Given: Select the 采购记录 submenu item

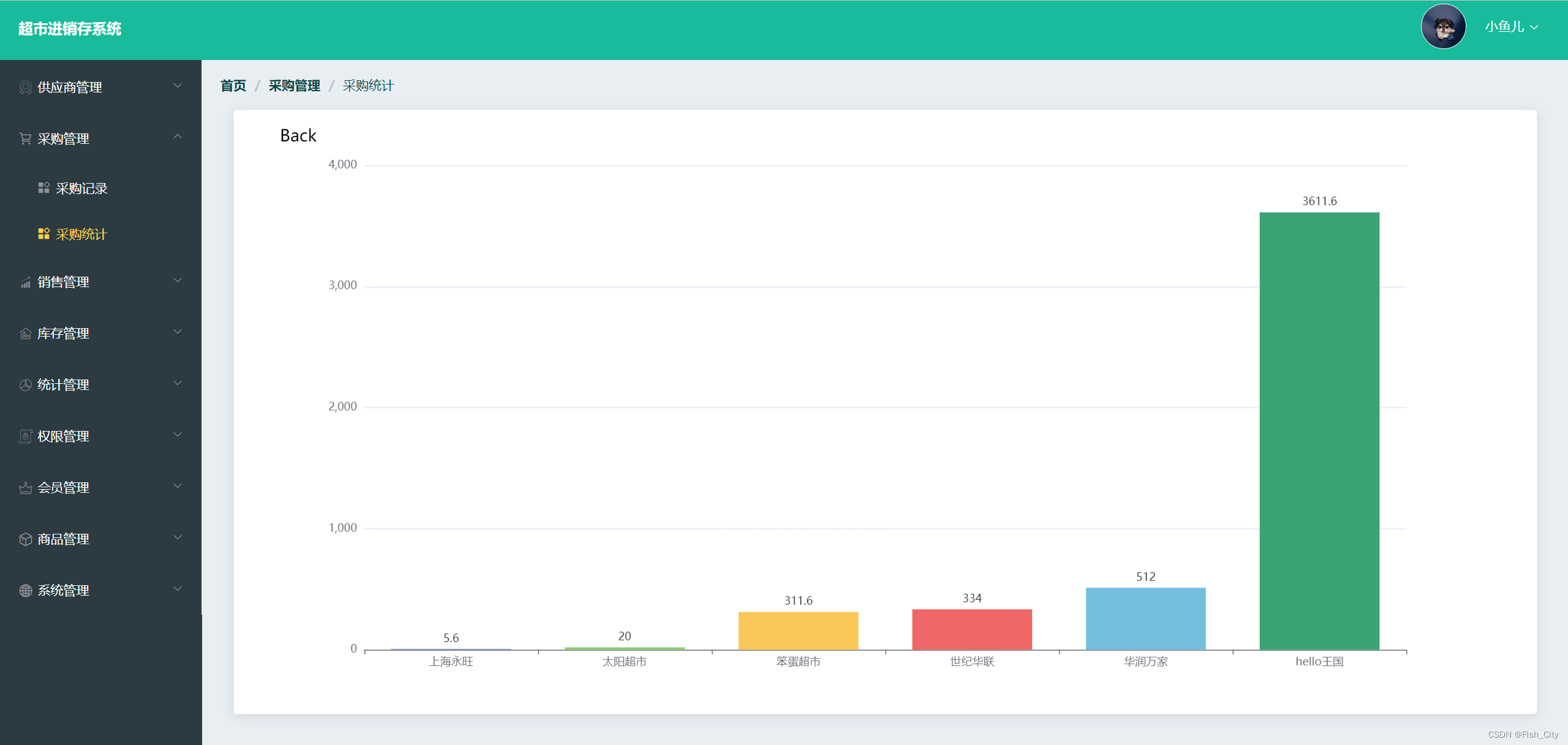Looking at the screenshot, I should 100,188.
